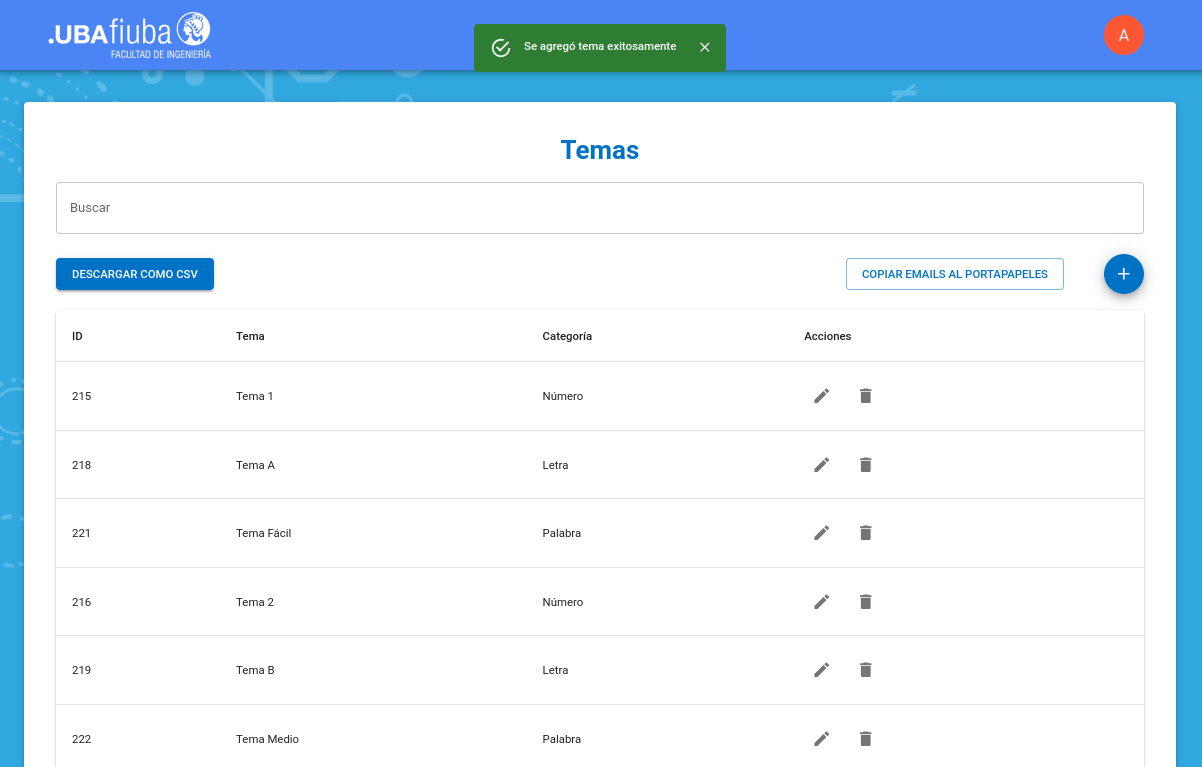This screenshot has width=1202, height=767.
Task: Remove the Tema Fácil entry
Action: (866, 533)
